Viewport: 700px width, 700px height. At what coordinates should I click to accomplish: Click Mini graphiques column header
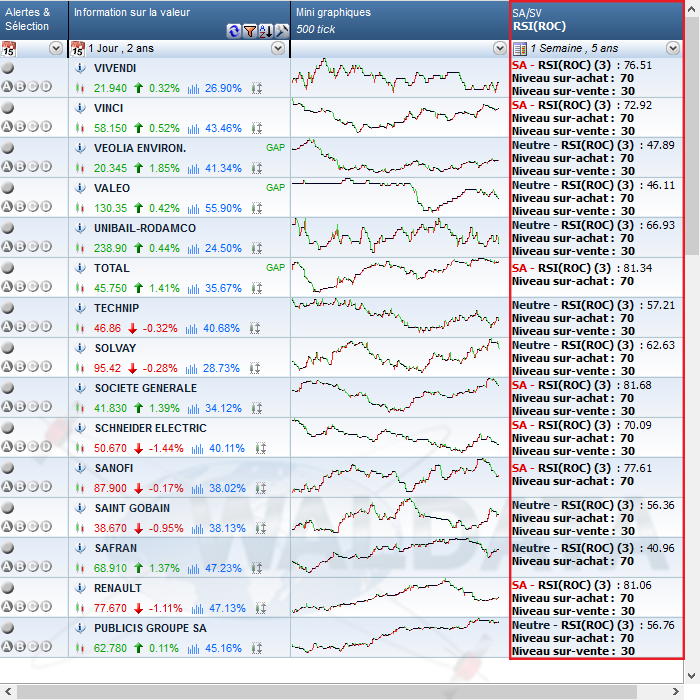coord(400,20)
